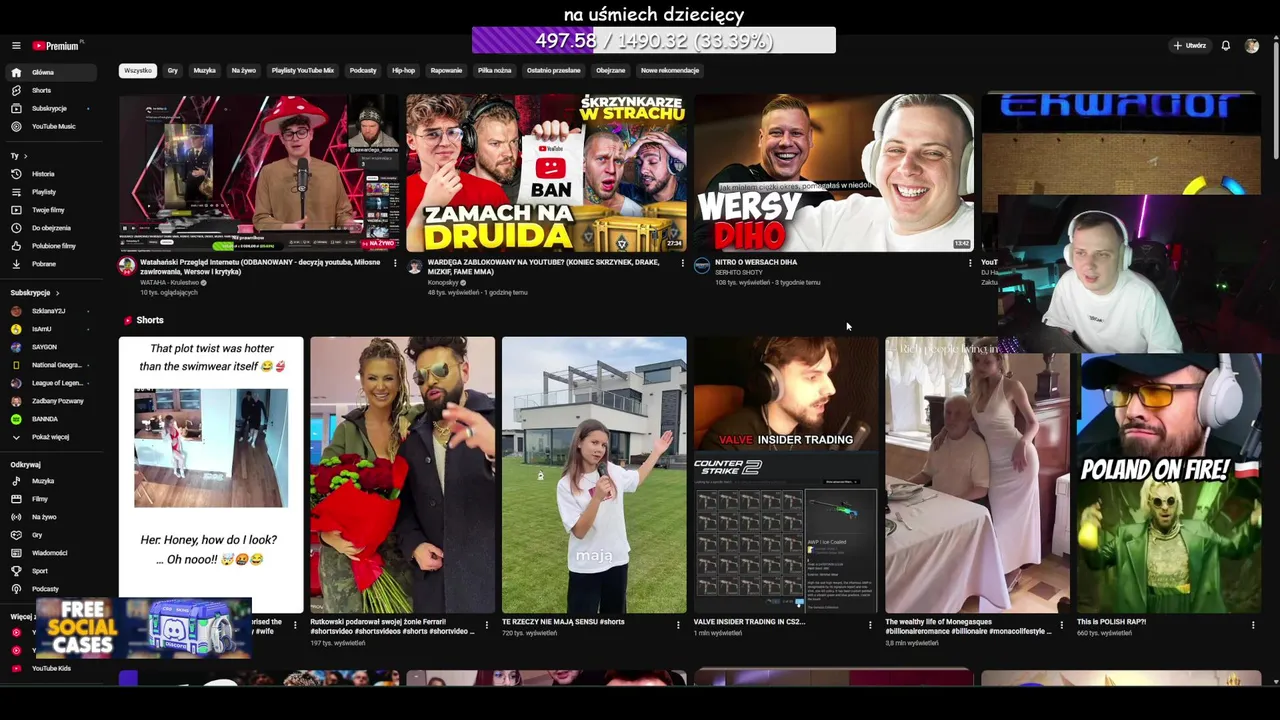Image resolution: width=1280 pixels, height=720 pixels.
Task: Open YouTube Music from sidebar
Action: 53,126
